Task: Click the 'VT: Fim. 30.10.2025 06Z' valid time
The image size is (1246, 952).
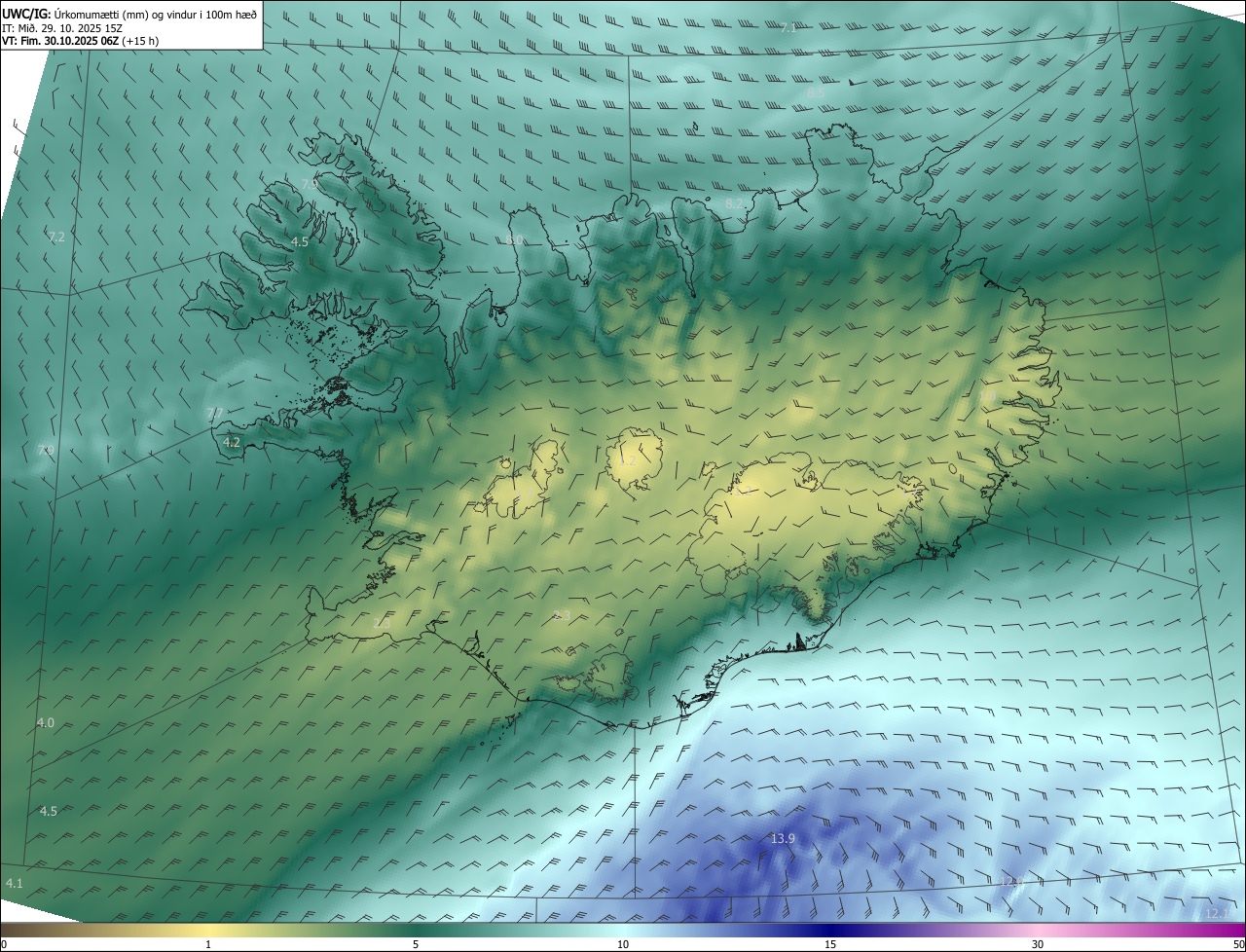Action: [60, 41]
